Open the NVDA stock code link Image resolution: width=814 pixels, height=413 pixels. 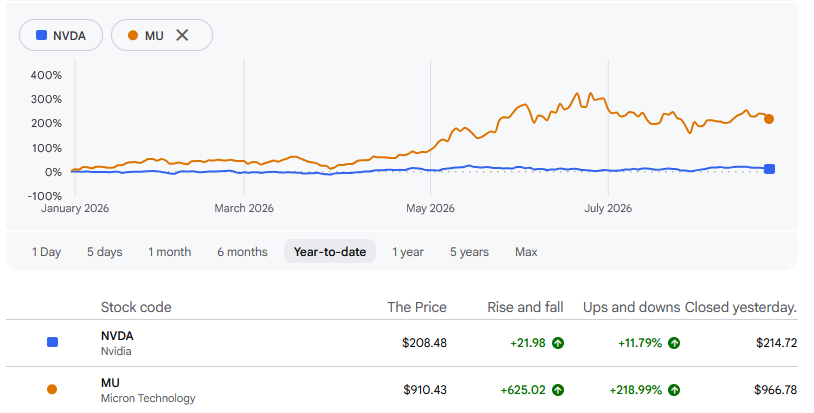pyautogui.click(x=117, y=336)
